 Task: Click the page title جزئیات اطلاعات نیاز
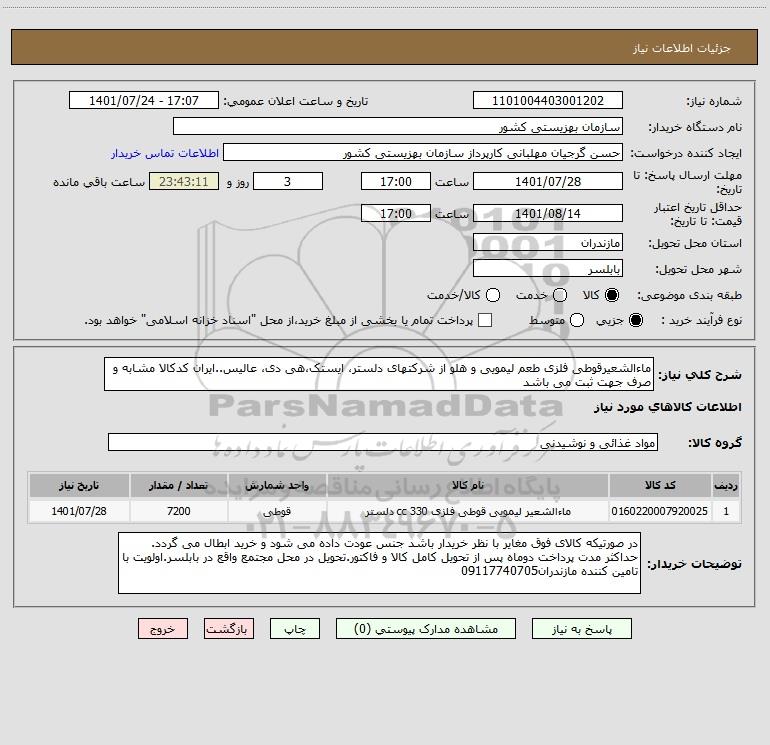pyautogui.click(x=682, y=48)
